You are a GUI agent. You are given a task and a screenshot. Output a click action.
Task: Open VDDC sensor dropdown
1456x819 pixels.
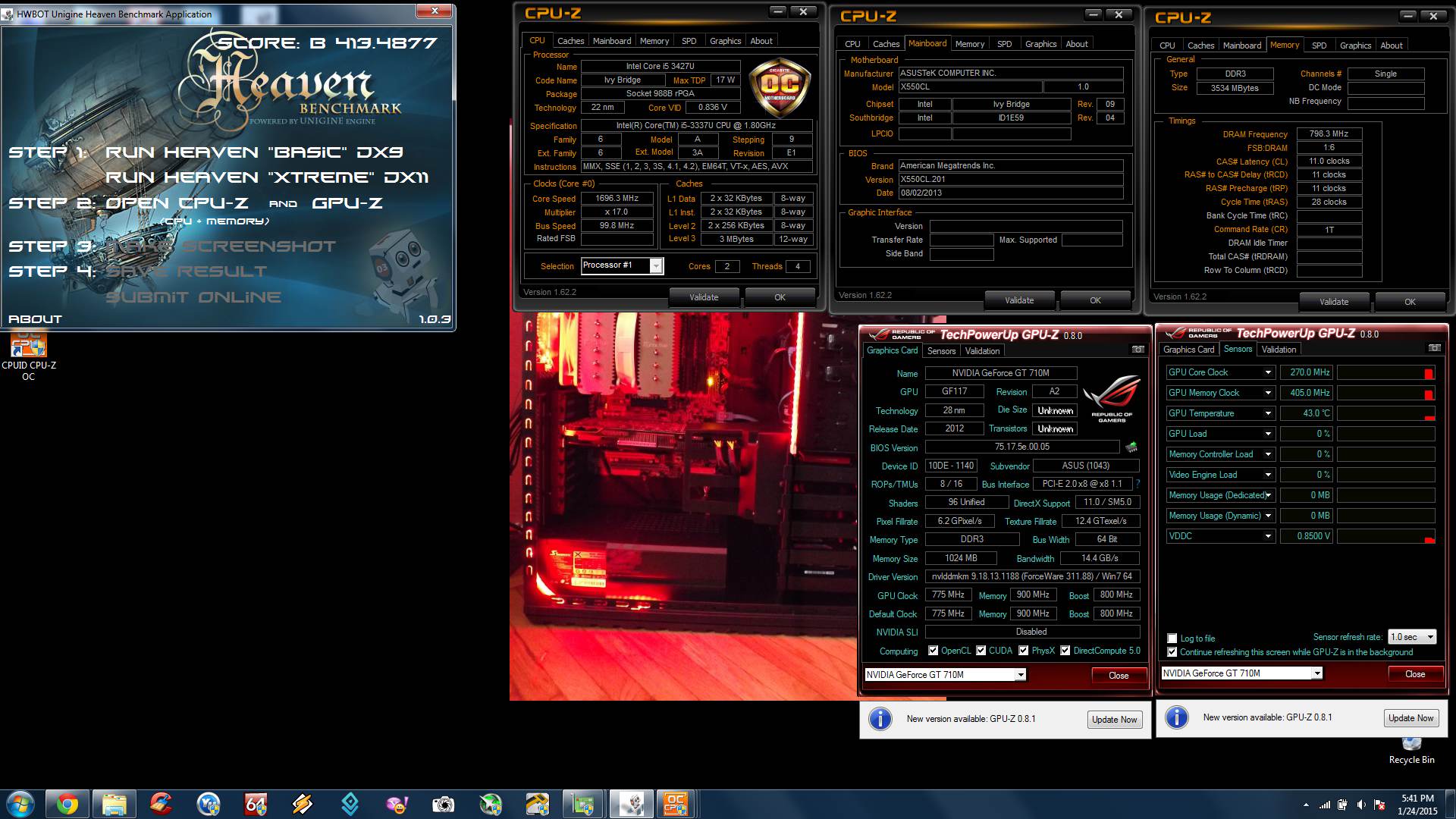coord(1267,536)
